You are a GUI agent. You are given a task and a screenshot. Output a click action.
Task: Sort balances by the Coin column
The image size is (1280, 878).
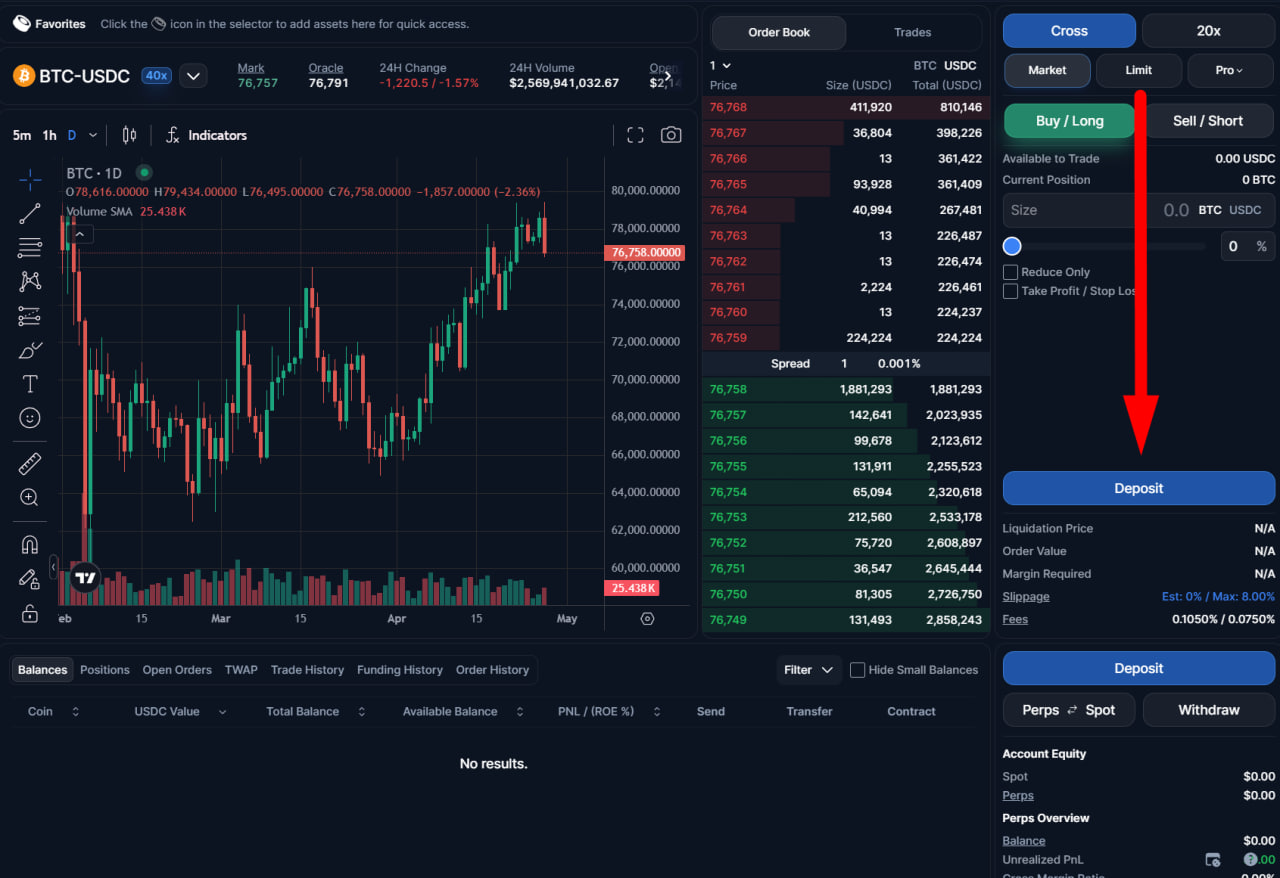(54, 712)
